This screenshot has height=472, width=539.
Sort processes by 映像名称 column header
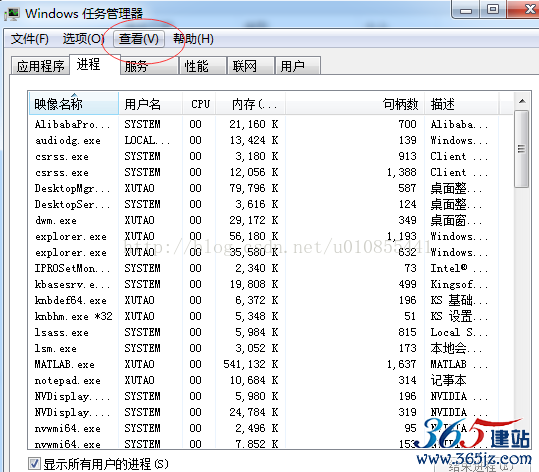point(74,104)
